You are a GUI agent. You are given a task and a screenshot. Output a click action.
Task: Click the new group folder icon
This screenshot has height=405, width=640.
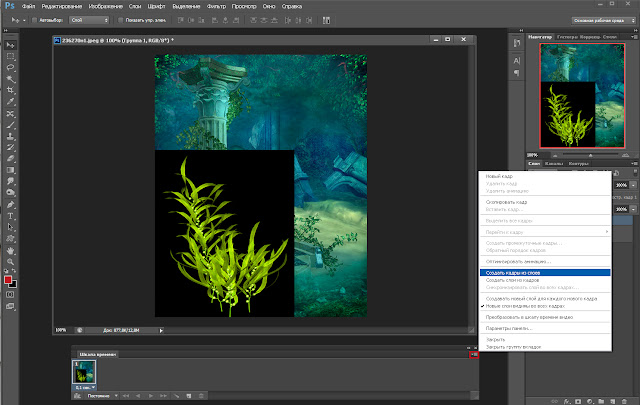click(x=601, y=401)
